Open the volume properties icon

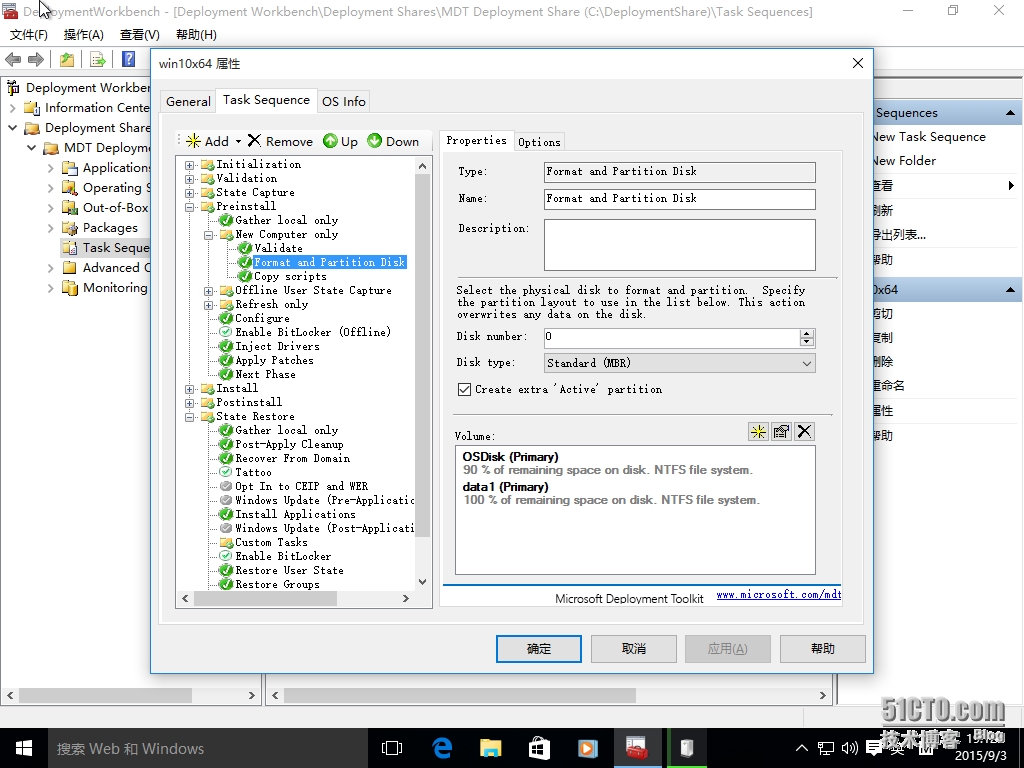781,432
